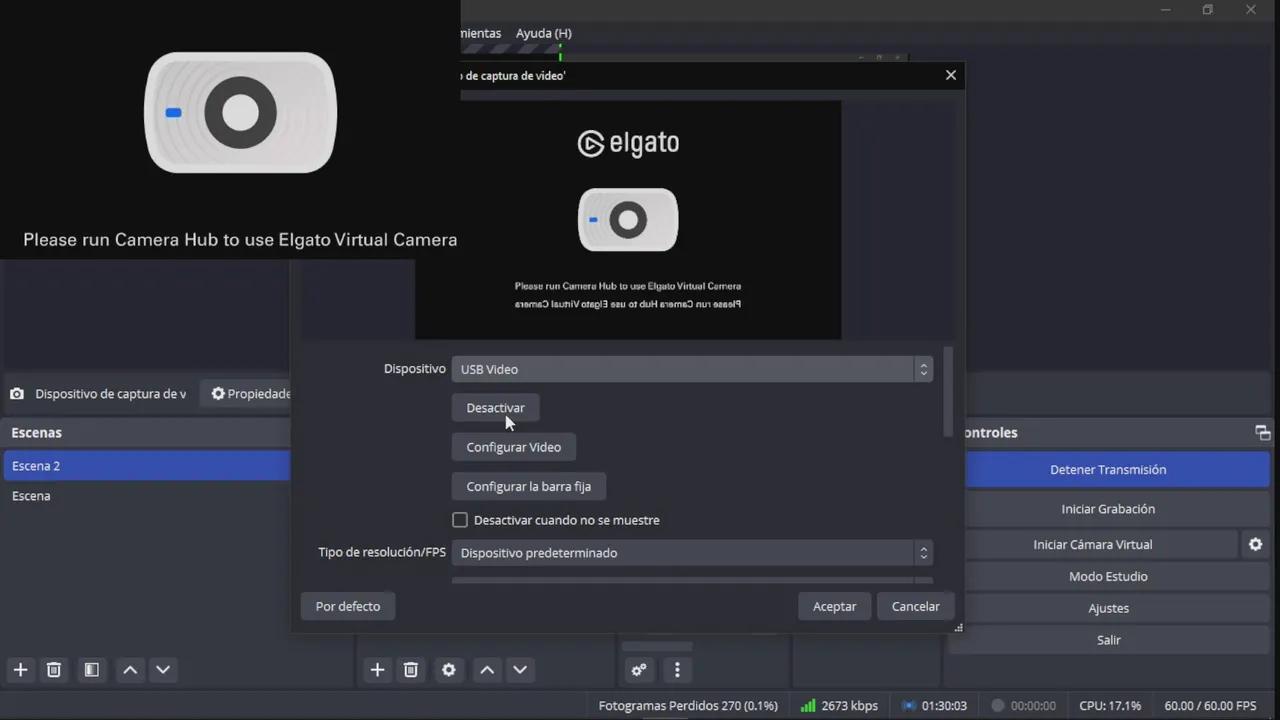The image size is (1280, 720).
Task: Open source properties gear in sources toolbar
Action: (x=449, y=670)
